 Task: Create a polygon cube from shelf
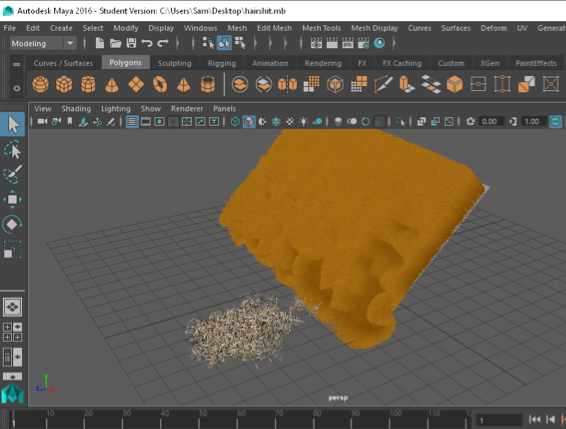64,84
